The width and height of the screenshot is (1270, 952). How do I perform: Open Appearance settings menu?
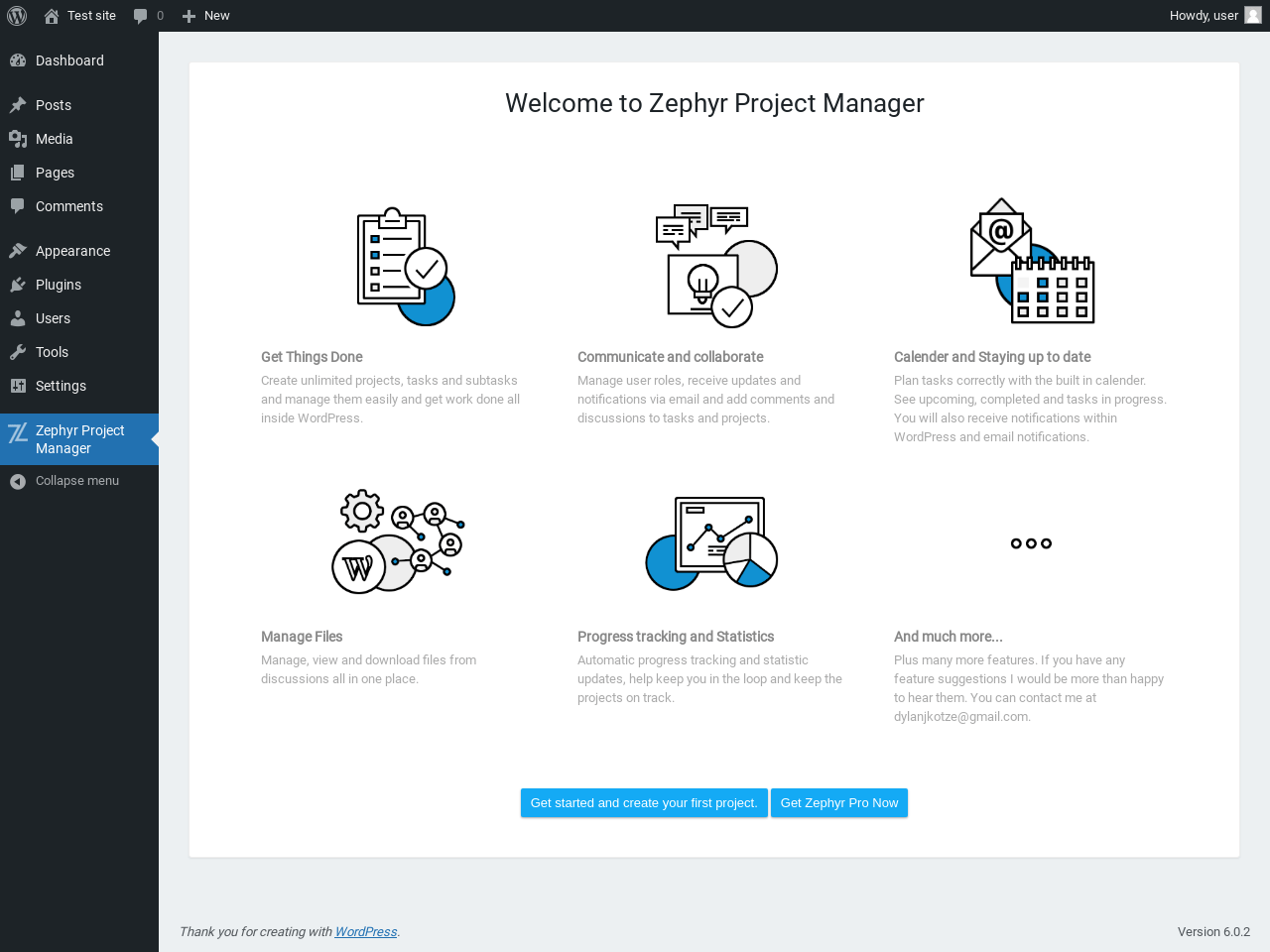(79, 251)
